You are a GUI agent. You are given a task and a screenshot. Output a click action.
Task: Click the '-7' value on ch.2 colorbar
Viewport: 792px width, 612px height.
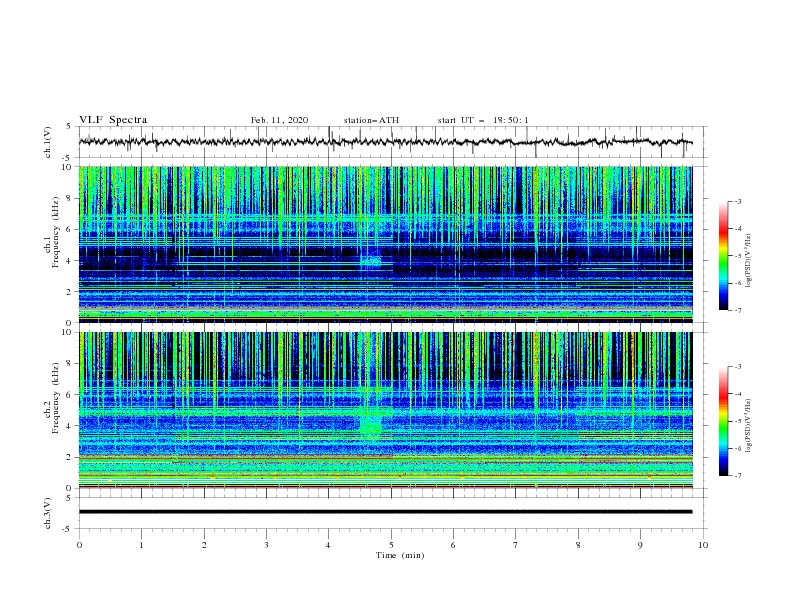pyautogui.click(x=737, y=476)
